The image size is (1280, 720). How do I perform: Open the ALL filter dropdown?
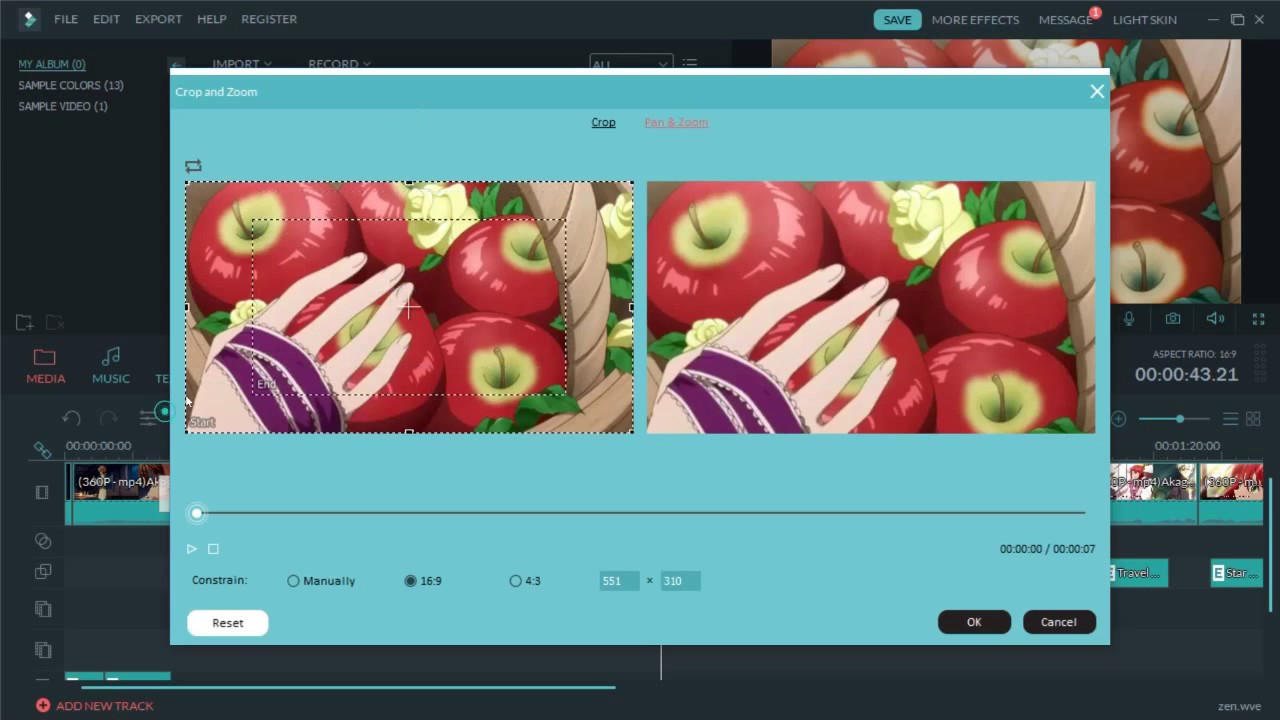coord(631,63)
